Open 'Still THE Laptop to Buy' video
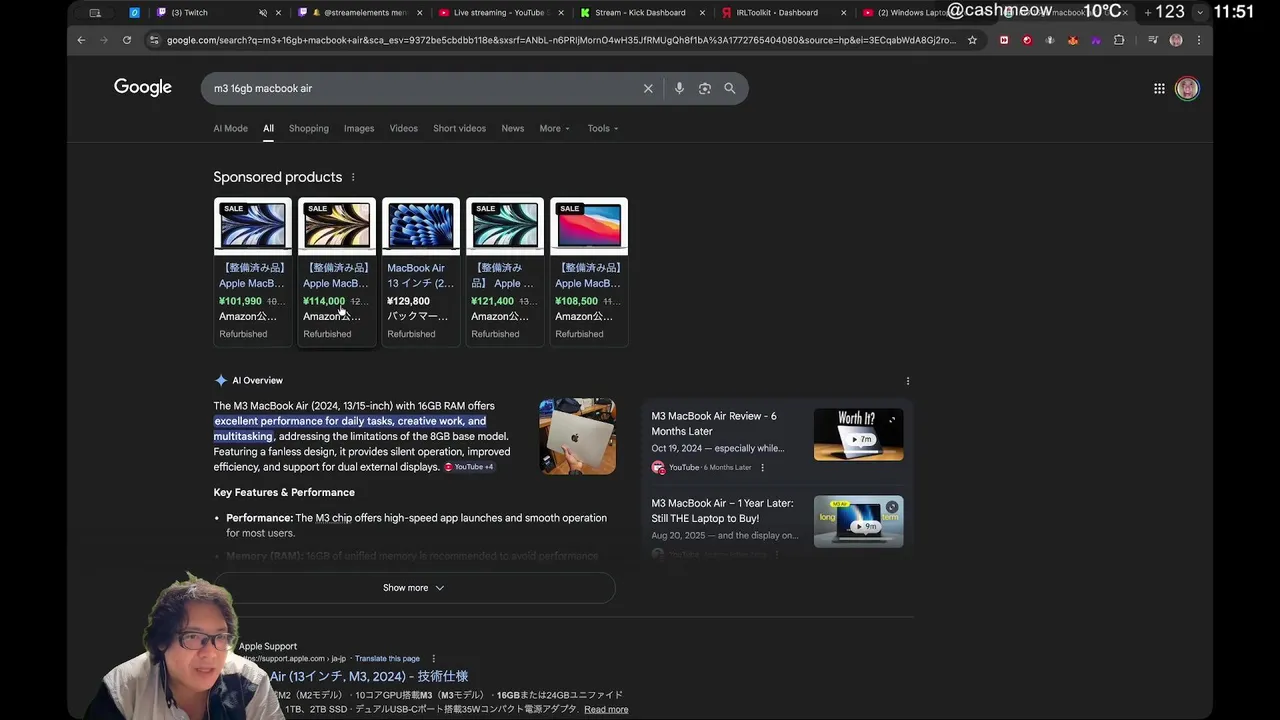 pos(722,510)
